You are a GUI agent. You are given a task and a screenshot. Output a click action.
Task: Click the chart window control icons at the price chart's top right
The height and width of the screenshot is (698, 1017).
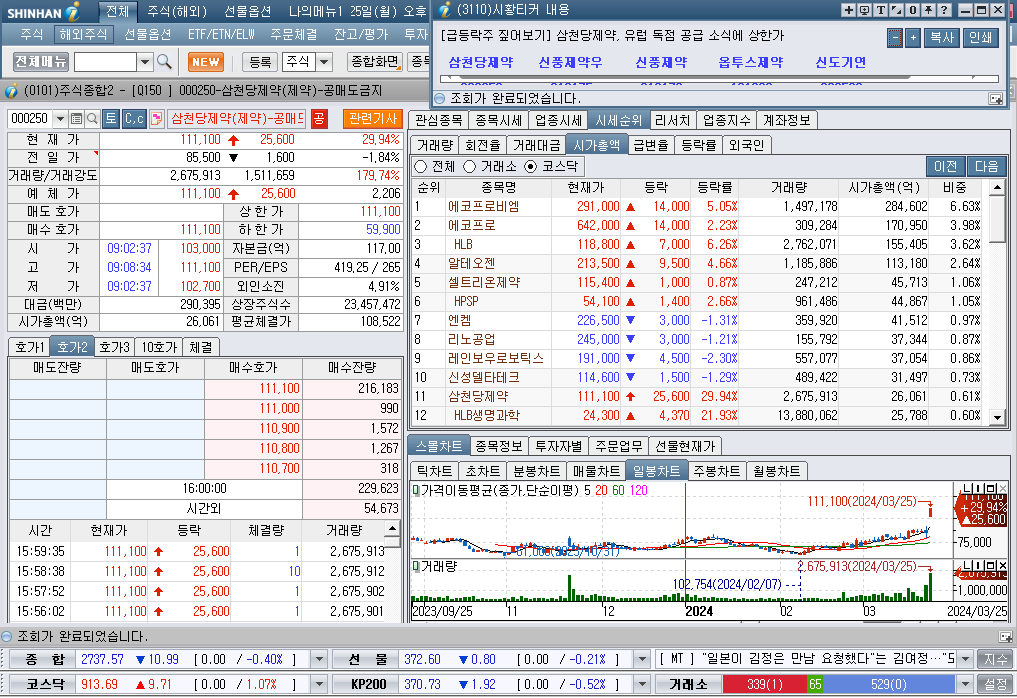(984, 488)
